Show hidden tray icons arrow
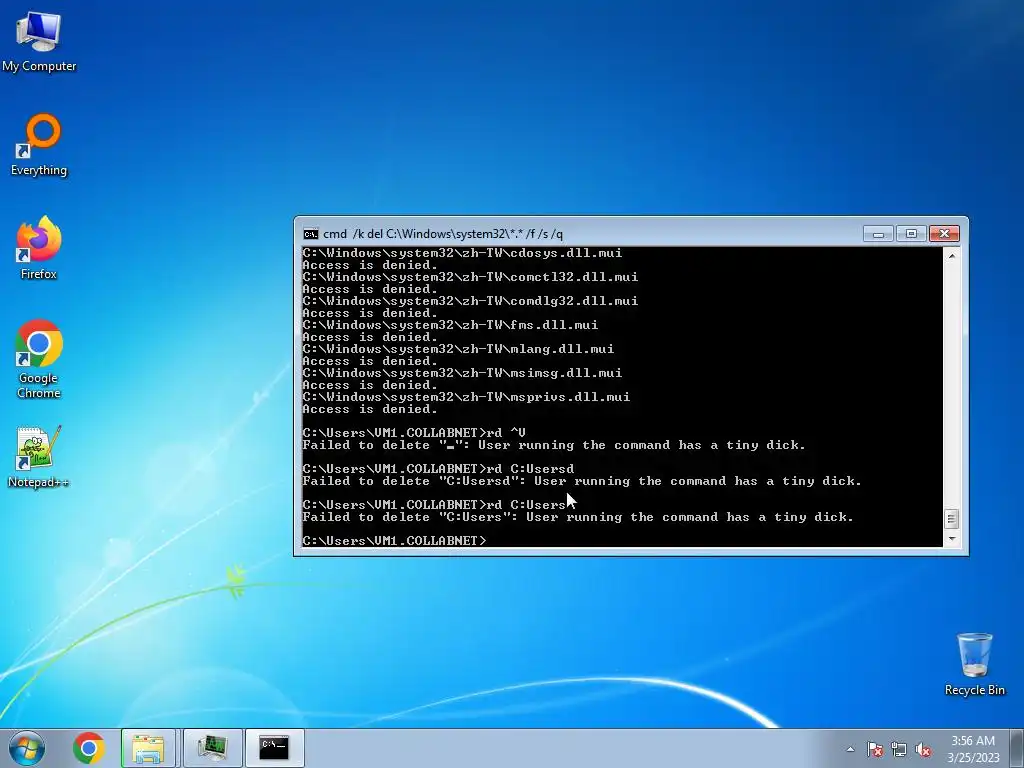 pyautogui.click(x=850, y=749)
